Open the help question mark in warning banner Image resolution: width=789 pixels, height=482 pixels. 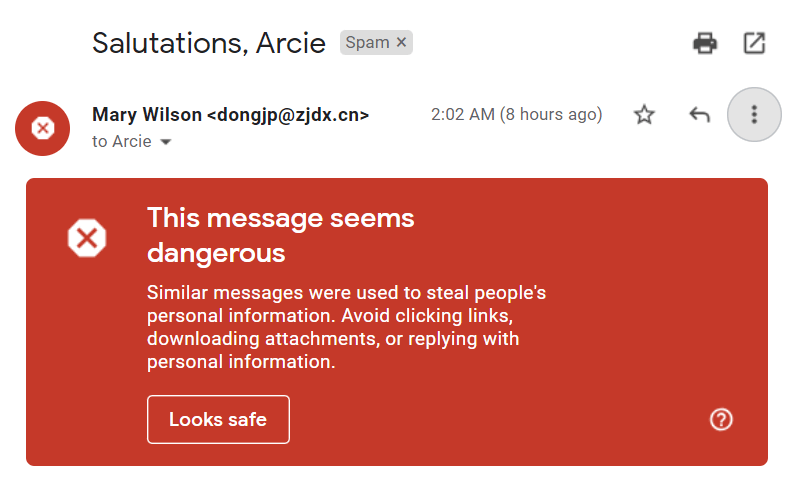(x=721, y=419)
